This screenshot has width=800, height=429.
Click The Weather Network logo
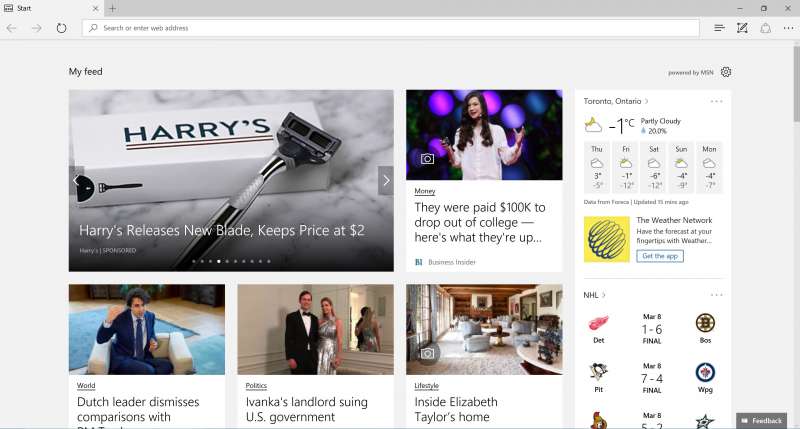607,239
